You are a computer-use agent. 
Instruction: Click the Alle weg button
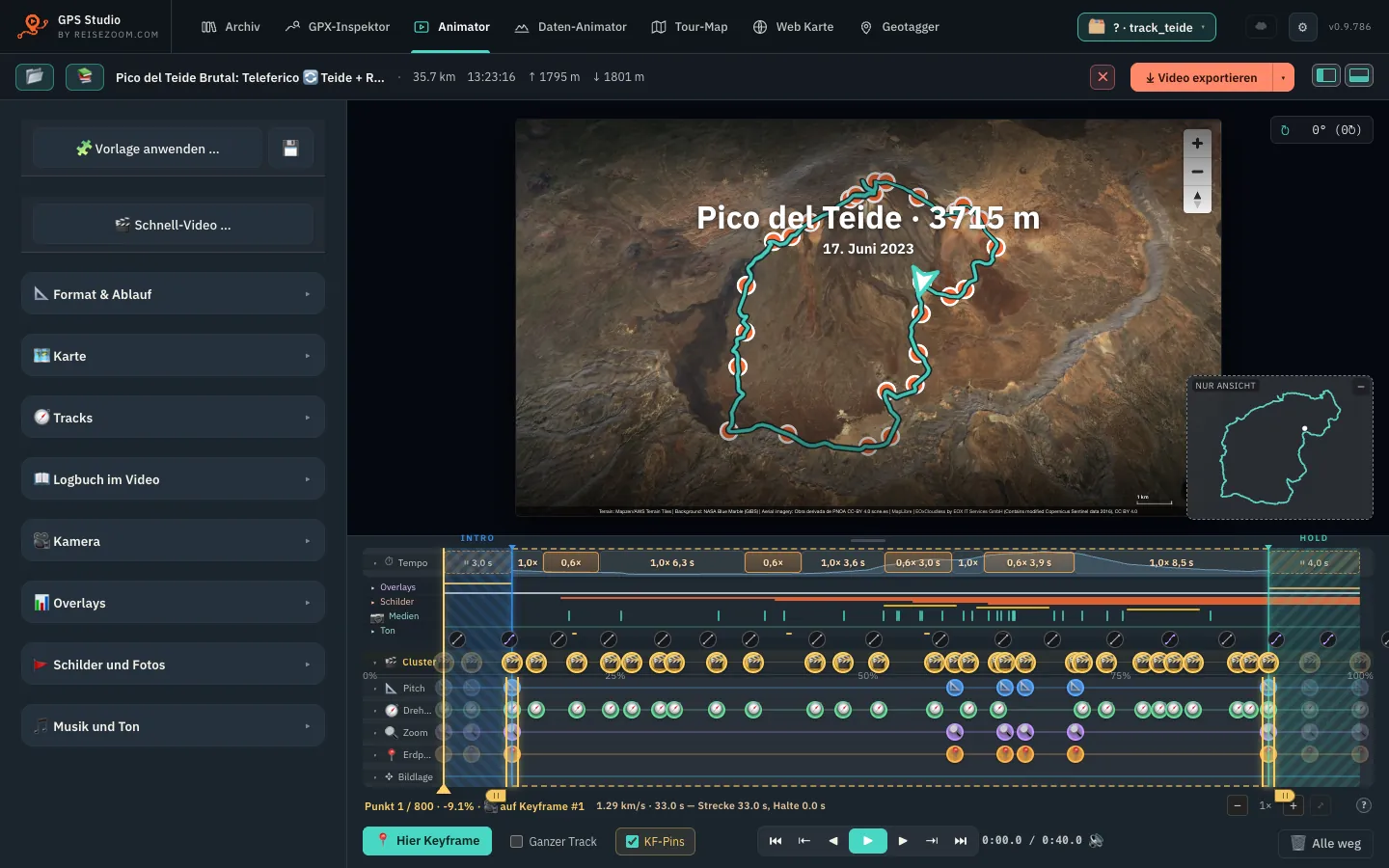[1325, 843]
